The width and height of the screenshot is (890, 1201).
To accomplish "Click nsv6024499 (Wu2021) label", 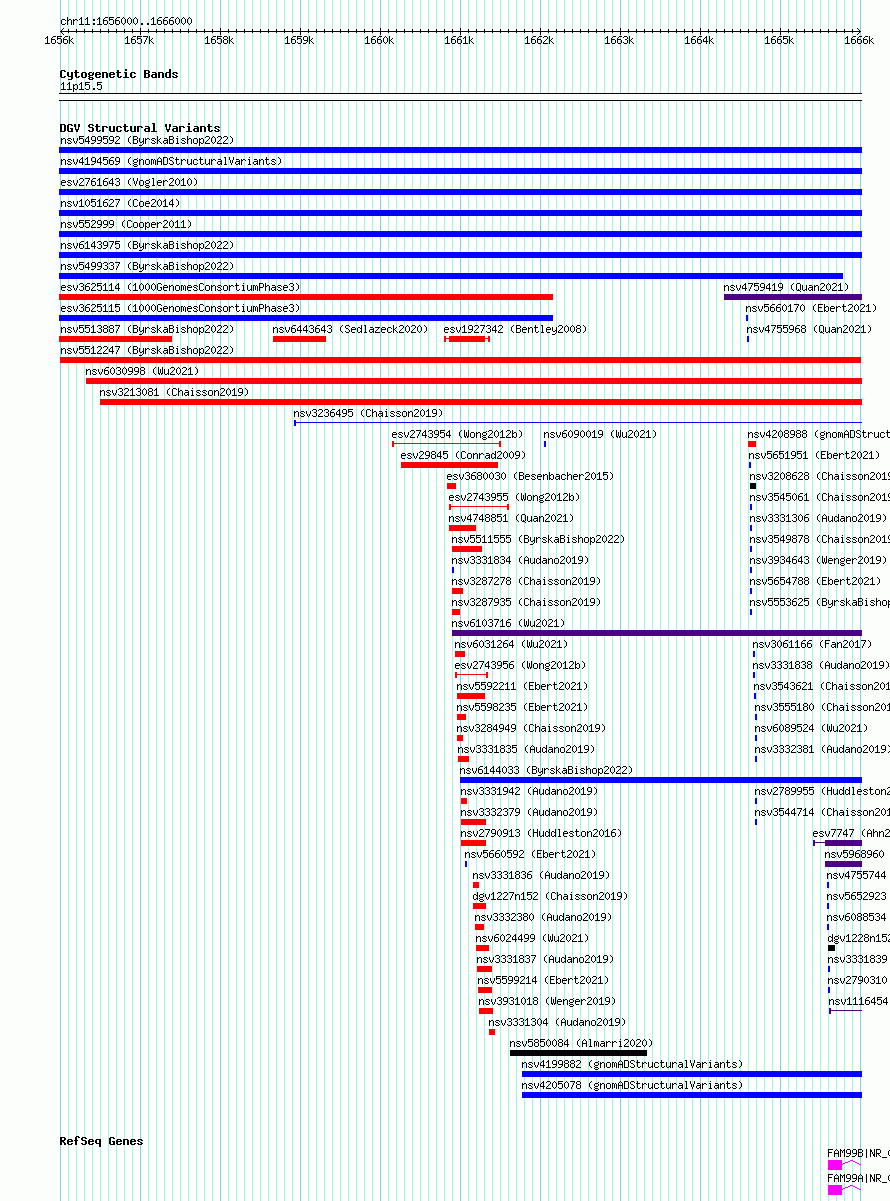I will [x=532, y=939].
